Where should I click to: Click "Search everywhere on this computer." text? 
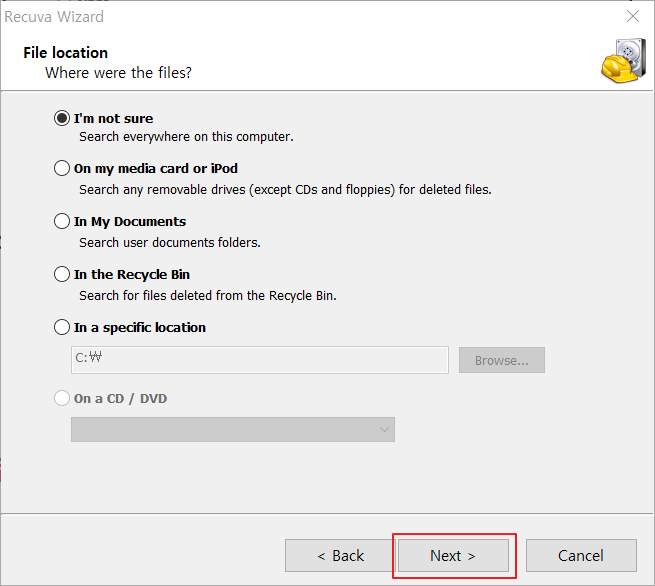pyautogui.click(x=186, y=137)
